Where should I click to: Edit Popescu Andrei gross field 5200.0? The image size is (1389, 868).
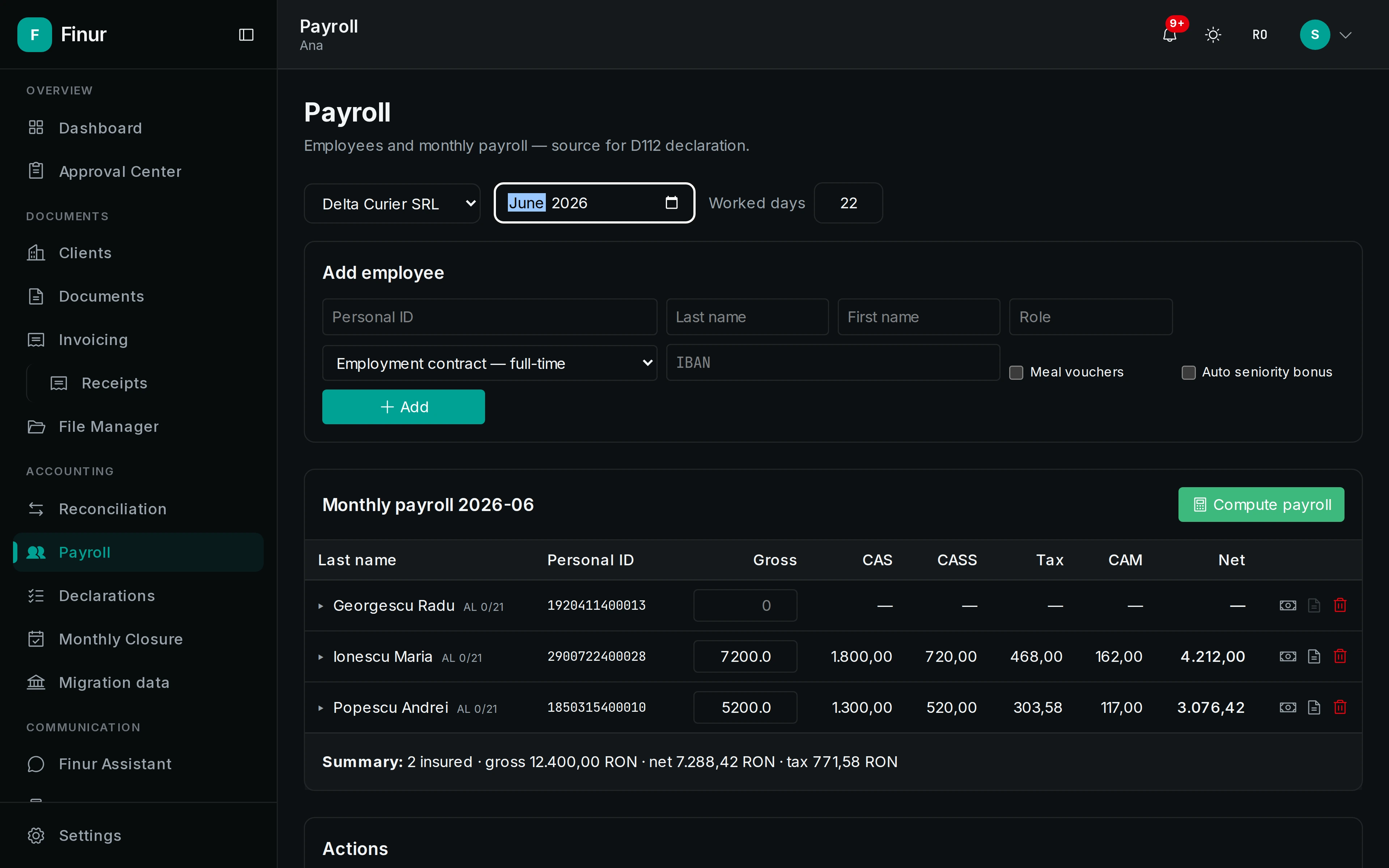pyautogui.click(x=745, y=708)
